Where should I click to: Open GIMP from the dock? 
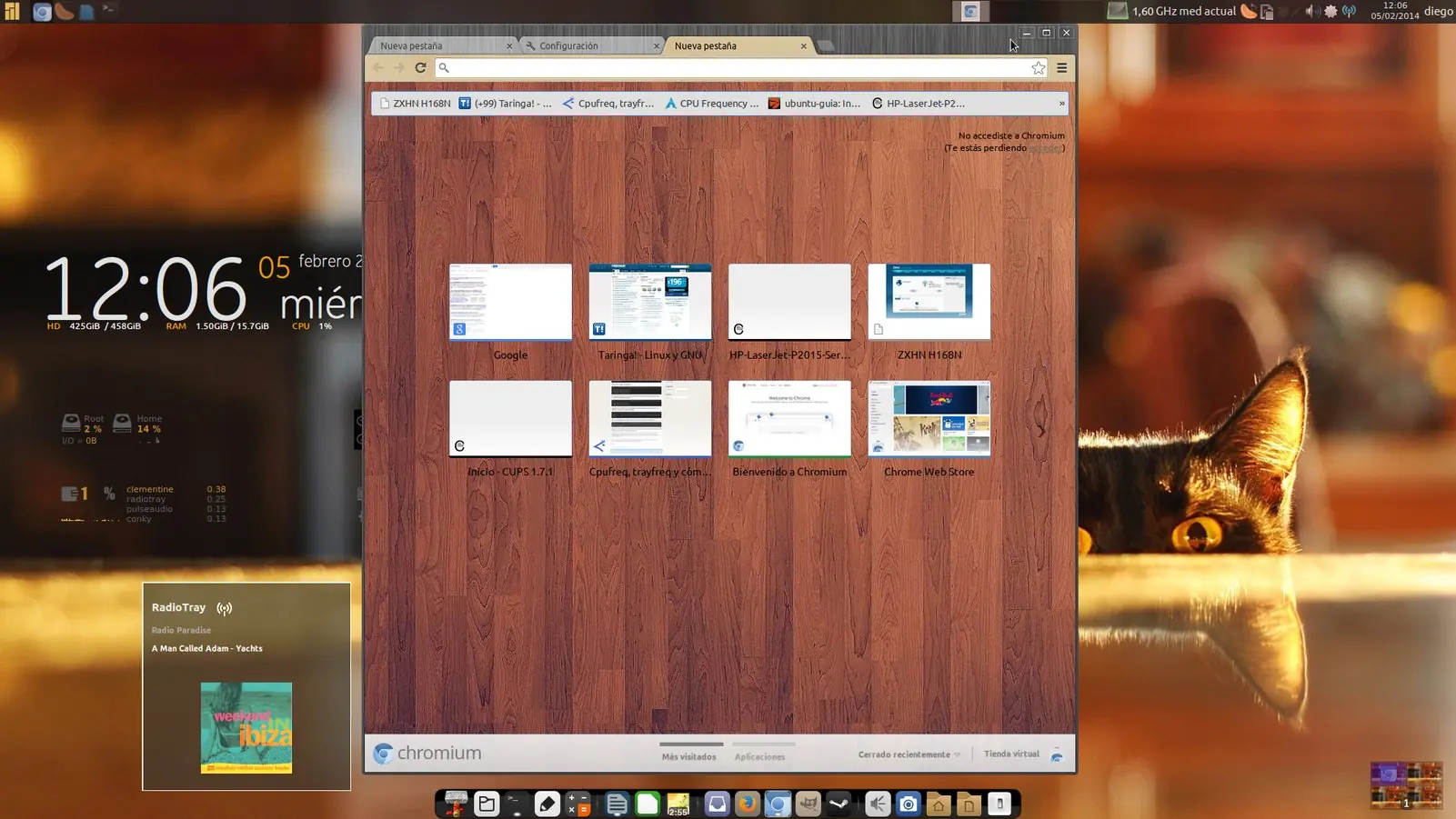click(808, 804)
